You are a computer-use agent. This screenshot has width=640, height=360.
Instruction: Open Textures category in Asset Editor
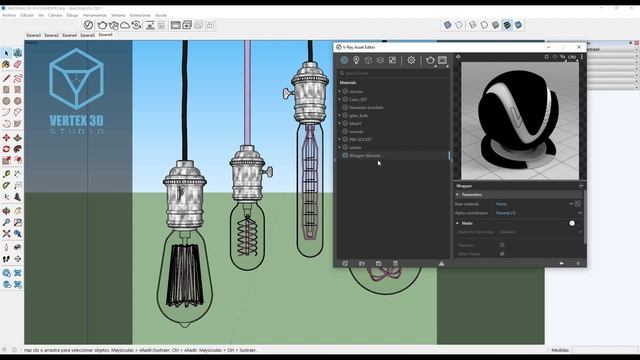(392, 60)
